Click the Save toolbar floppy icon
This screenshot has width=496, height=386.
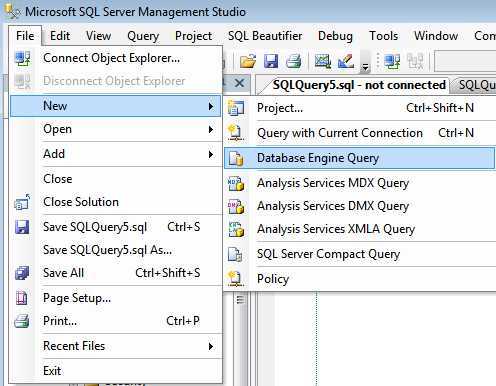point(271,61)
